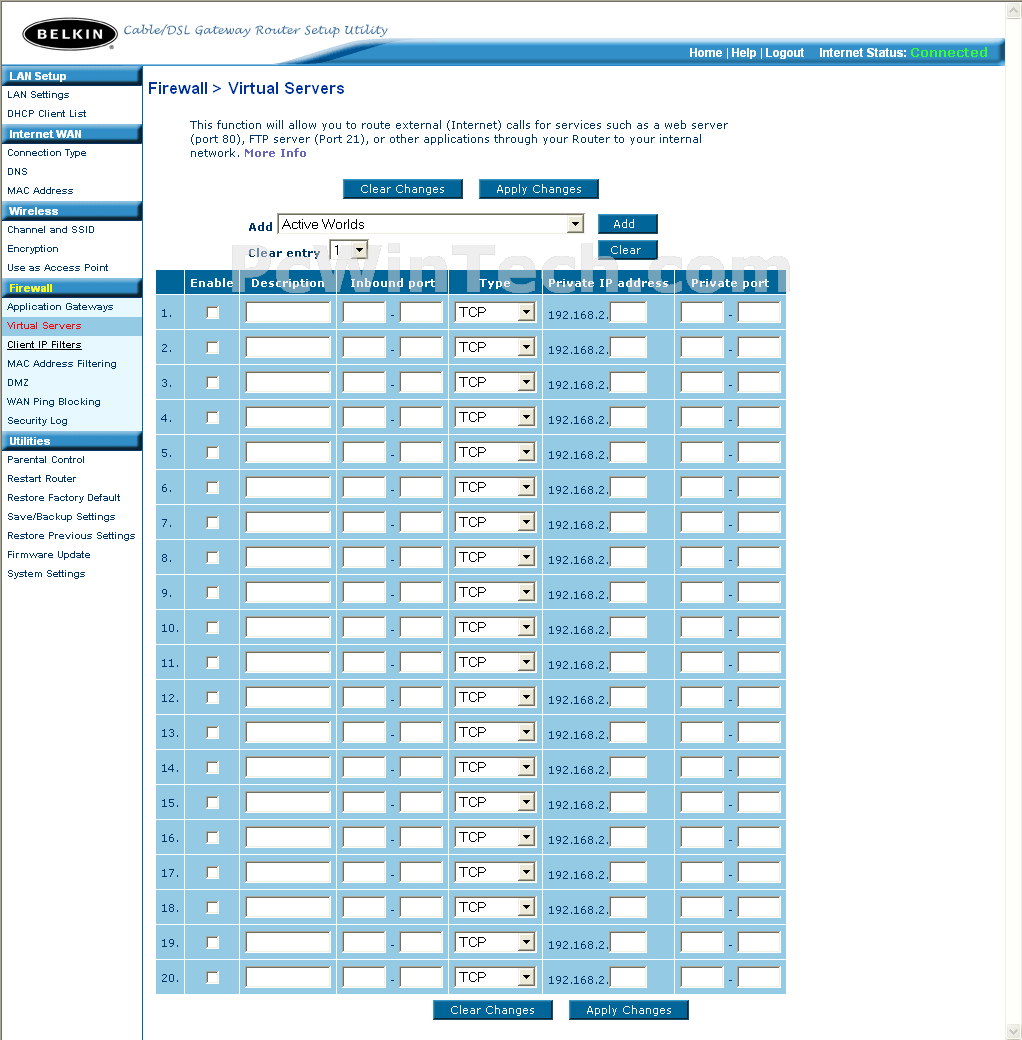1022x1040 pixels.
Task: Open Restore Factory Default page
Action: 64,497
